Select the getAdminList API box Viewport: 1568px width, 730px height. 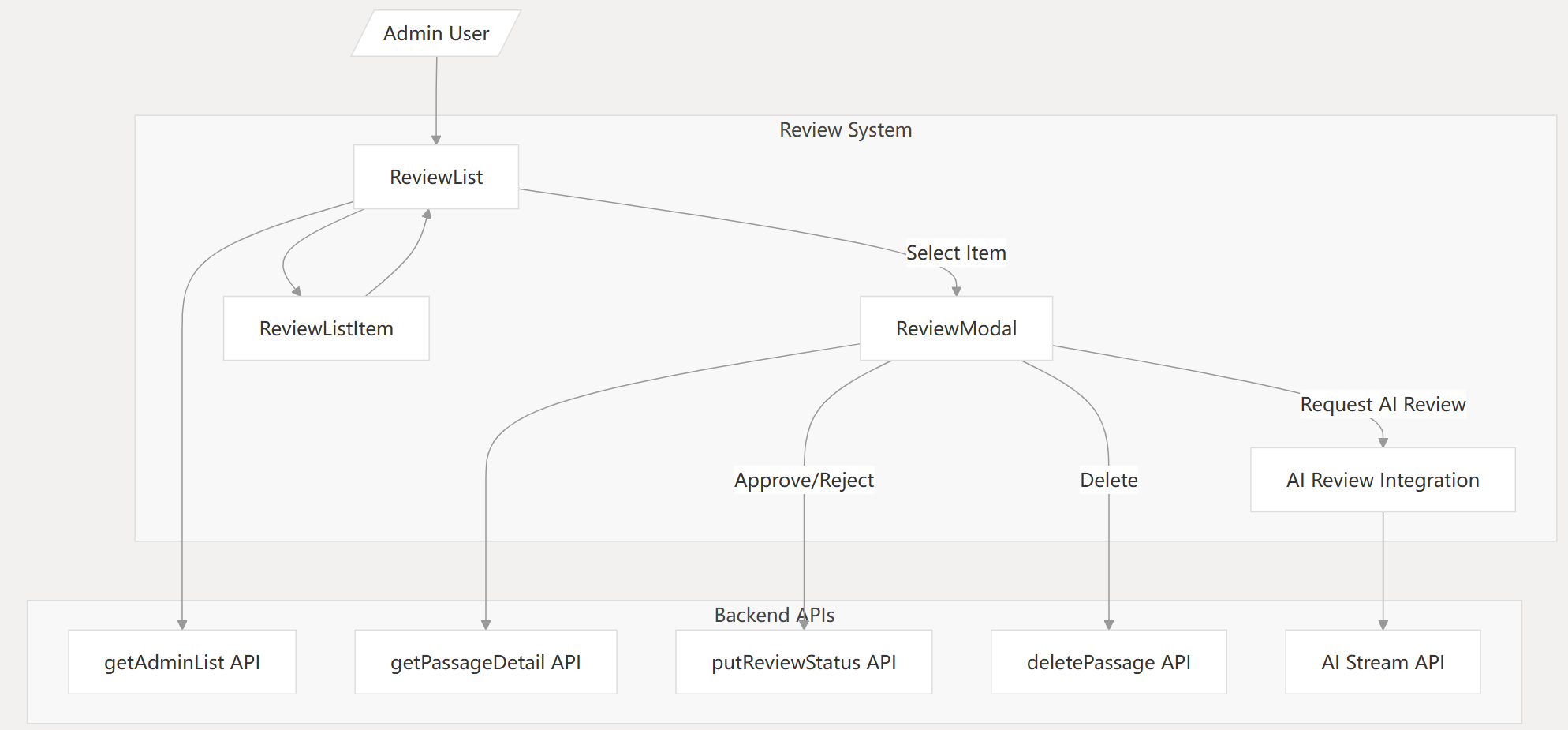[181, 662]
